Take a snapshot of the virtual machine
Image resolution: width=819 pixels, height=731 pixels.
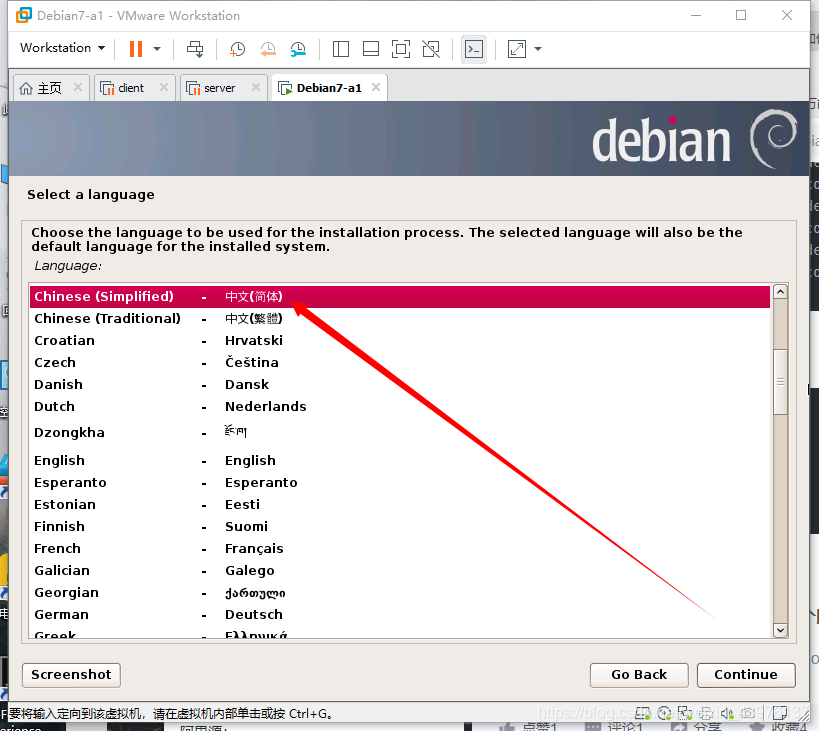238,49
